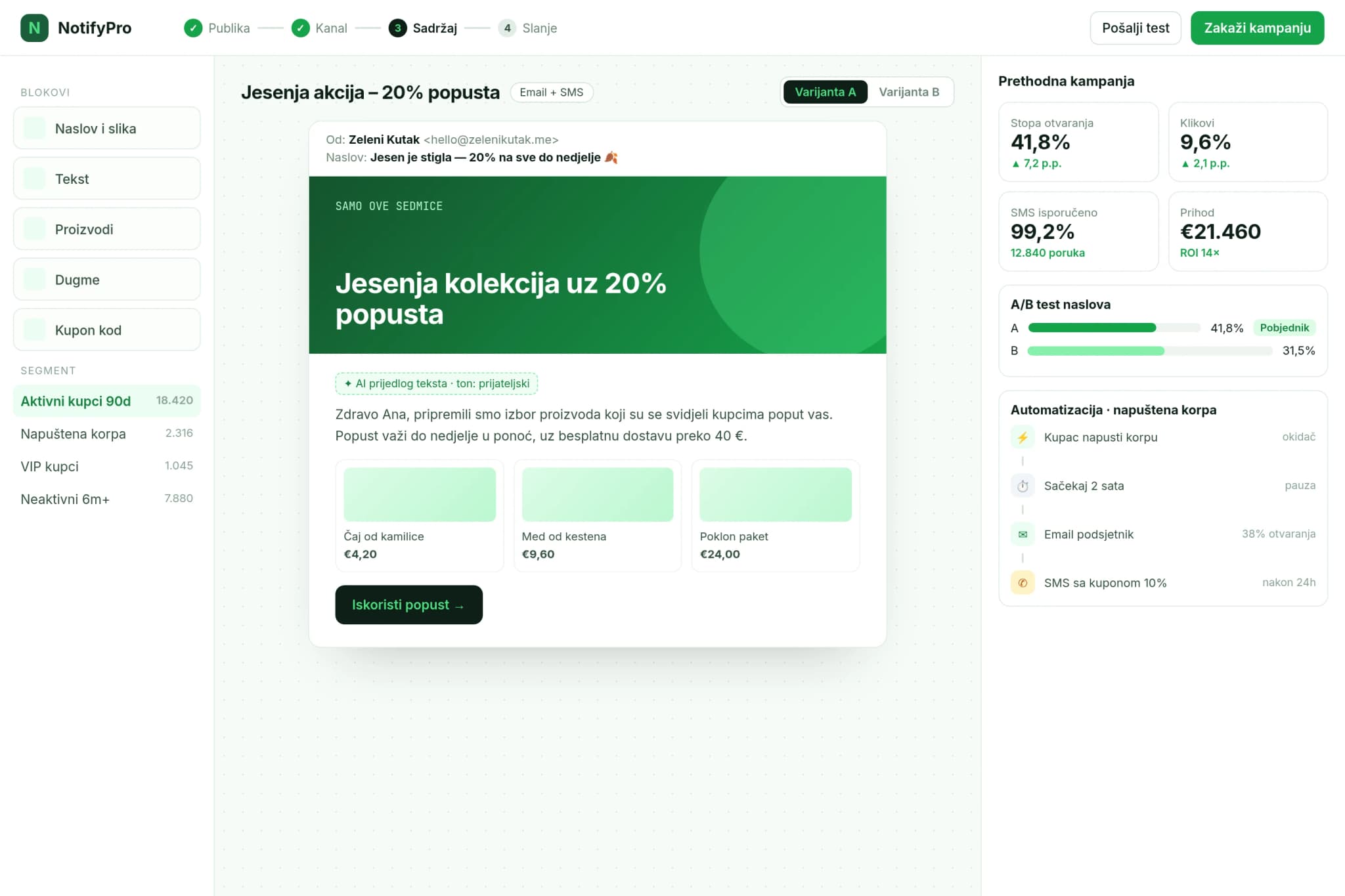The width and height of the screenshot is (1345, 896).
Task: Click the SAMO OVE SEDMICE banner label
Action: [389, 206]
